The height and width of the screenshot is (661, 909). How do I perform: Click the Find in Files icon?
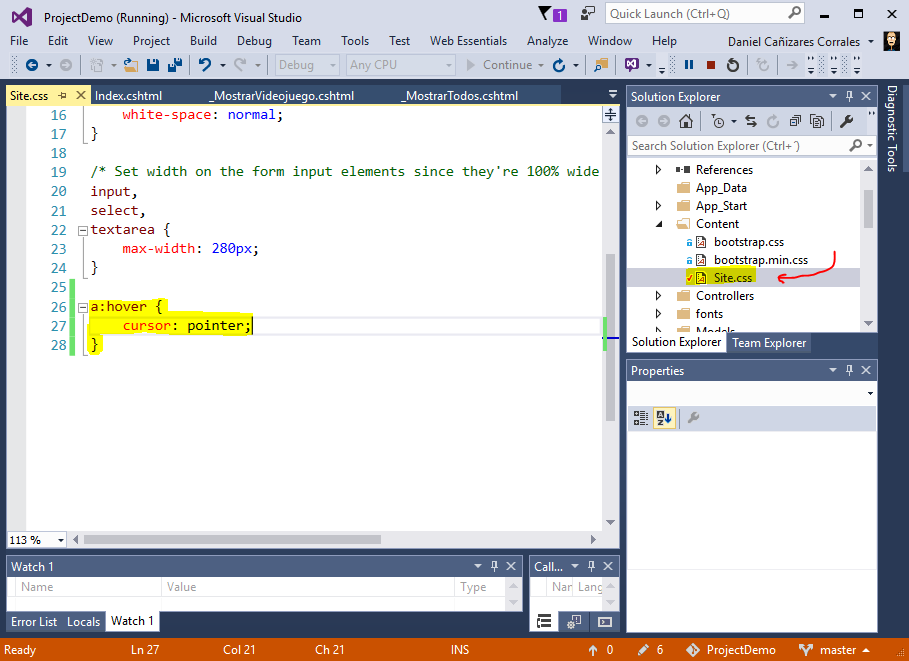601,65
